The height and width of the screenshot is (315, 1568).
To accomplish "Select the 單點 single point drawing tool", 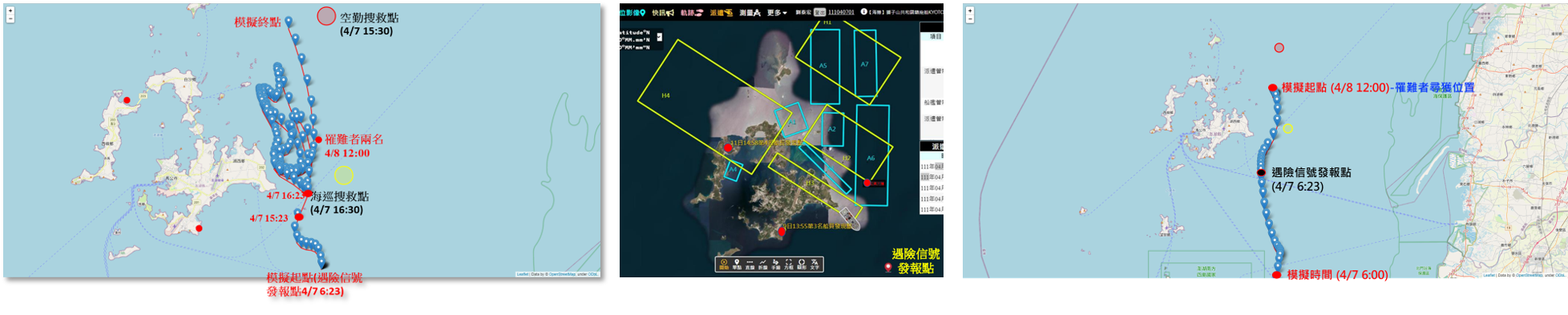I will coord(737,265).
